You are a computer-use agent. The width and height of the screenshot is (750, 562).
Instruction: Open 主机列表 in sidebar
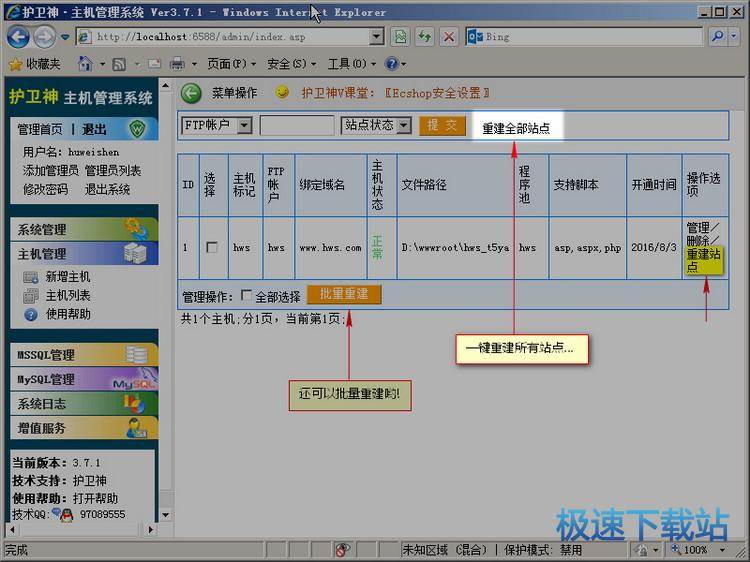[x=68, y=295]
